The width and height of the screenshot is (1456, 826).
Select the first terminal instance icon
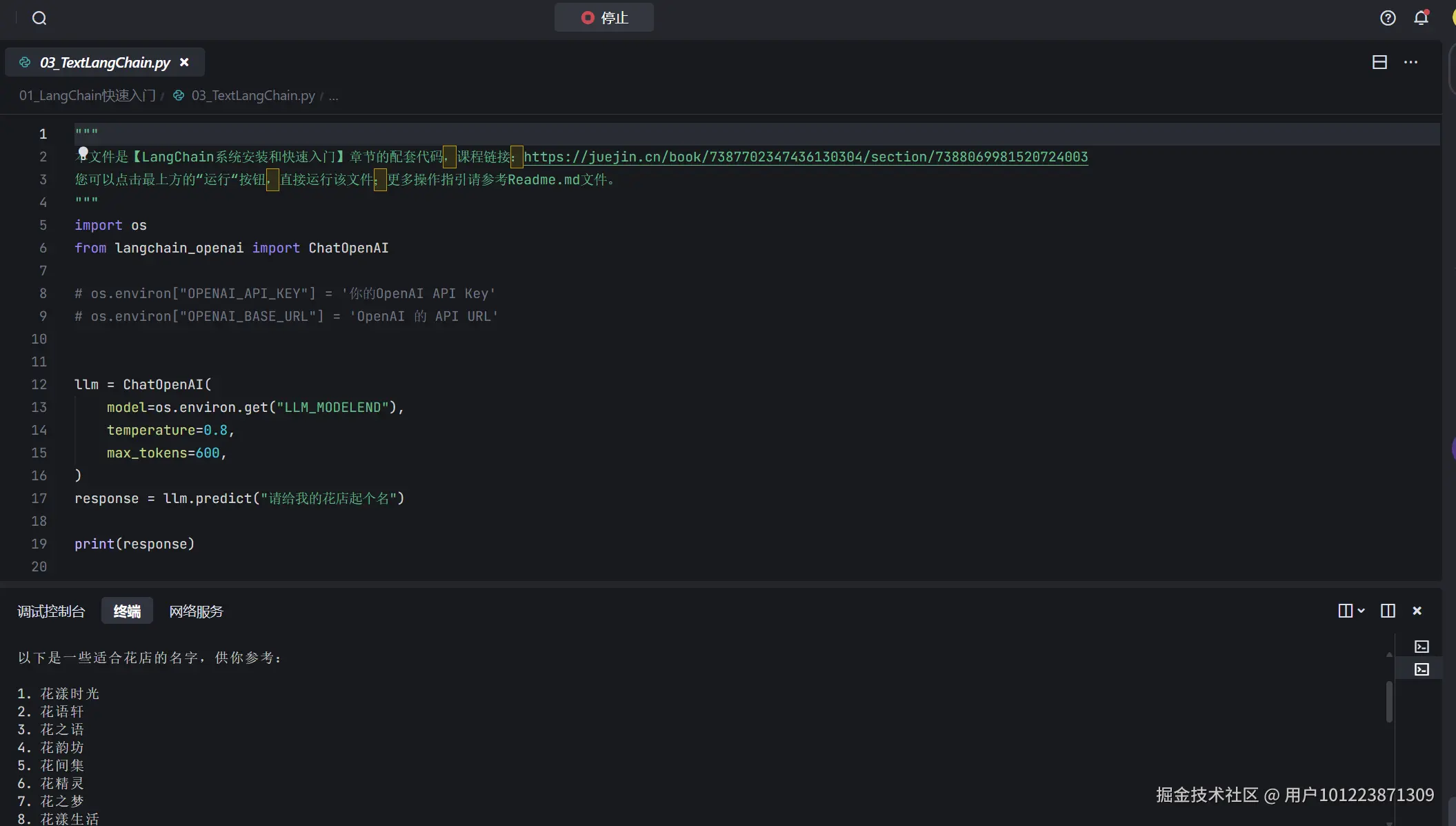(x=1422, y=647)
